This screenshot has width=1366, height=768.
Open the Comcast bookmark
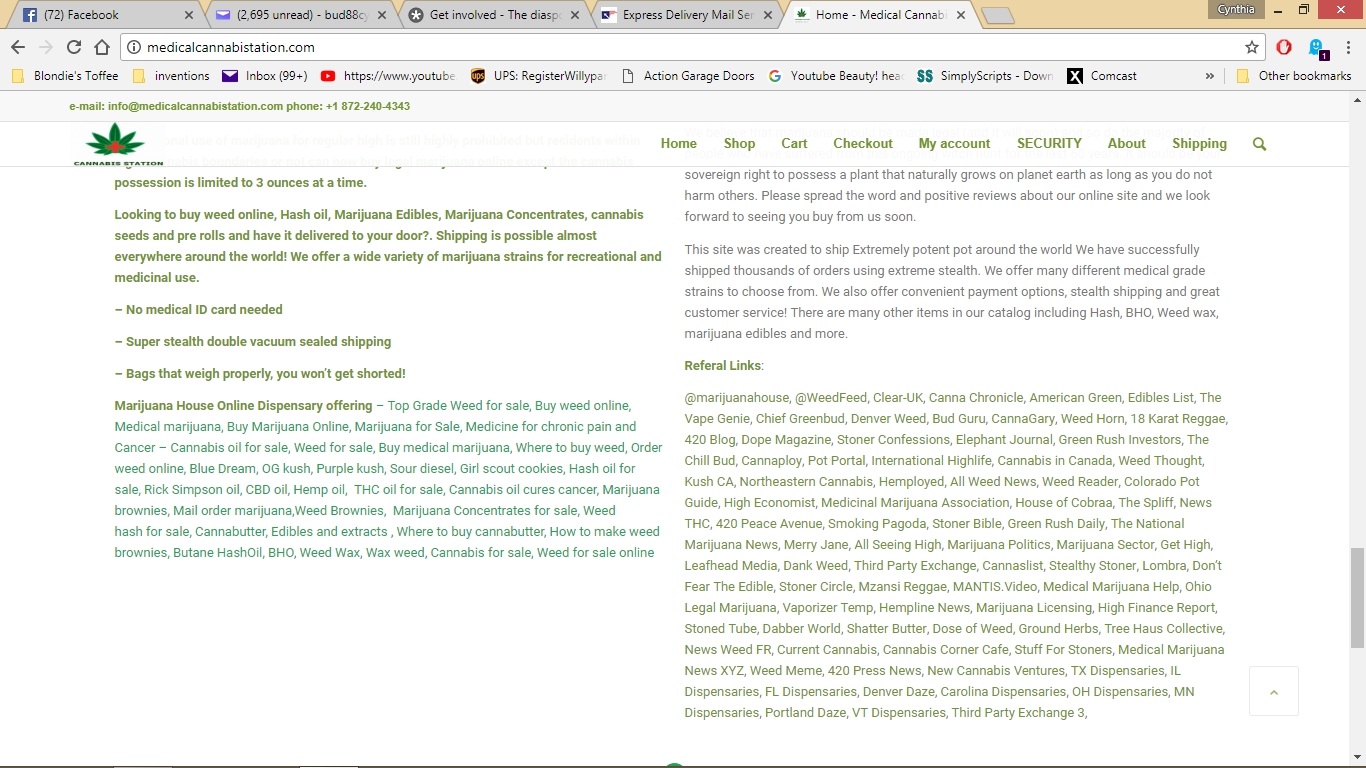pos(1101,76)
